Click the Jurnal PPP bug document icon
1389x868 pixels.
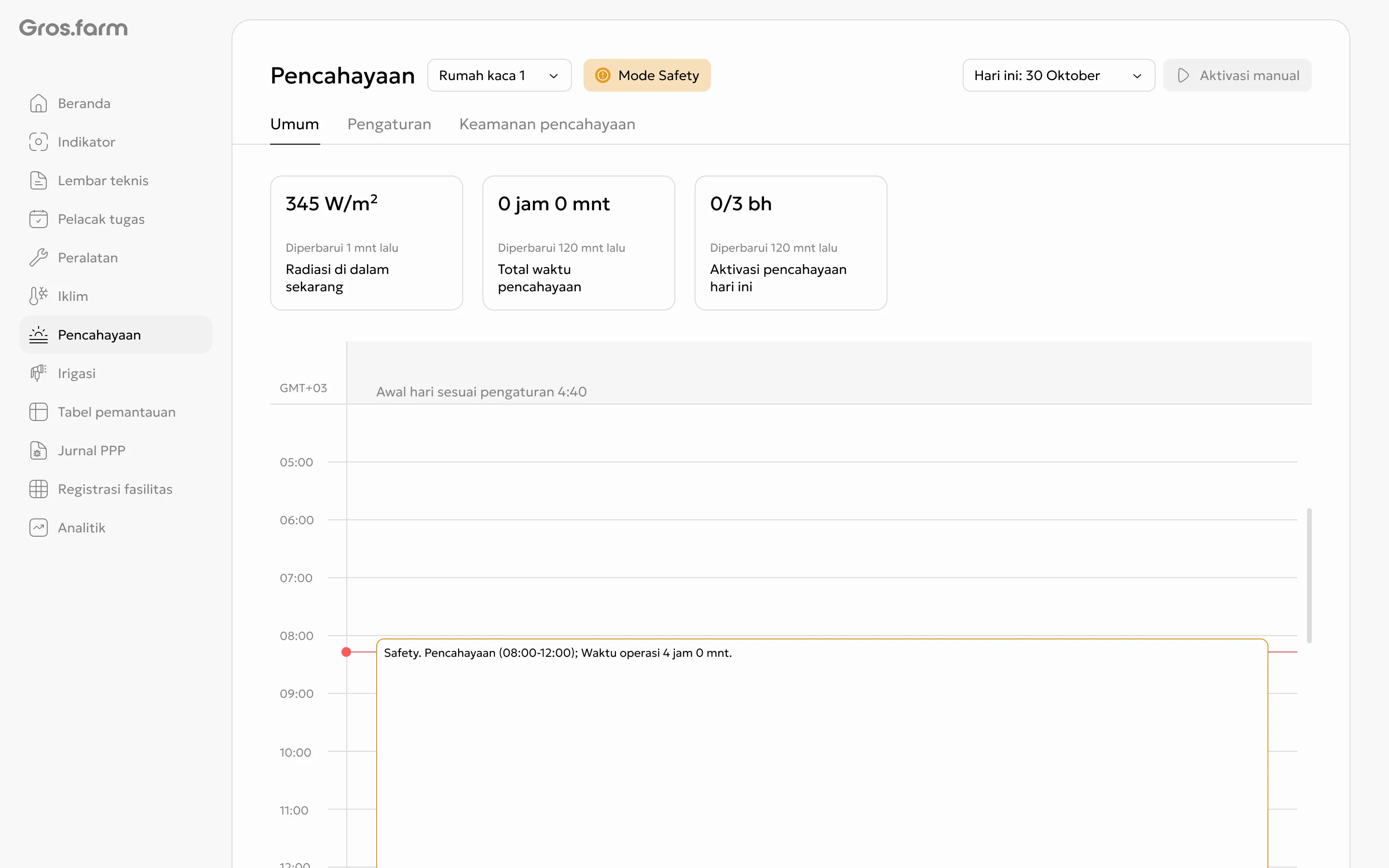39,450
